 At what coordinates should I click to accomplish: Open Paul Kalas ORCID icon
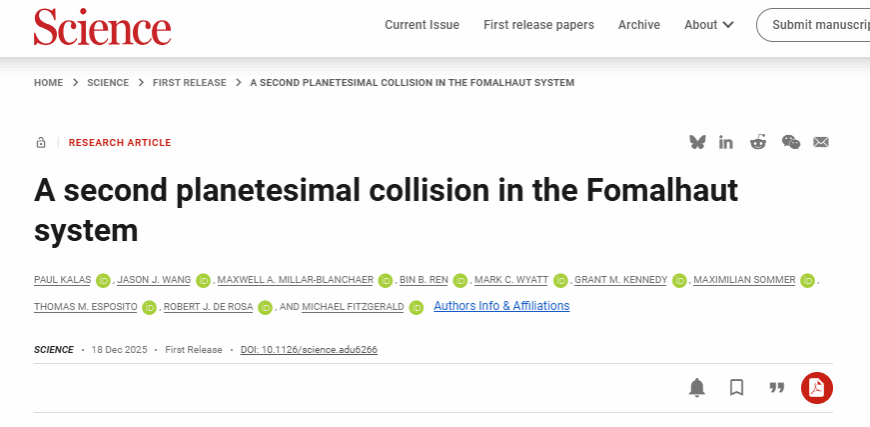[103, 280]
